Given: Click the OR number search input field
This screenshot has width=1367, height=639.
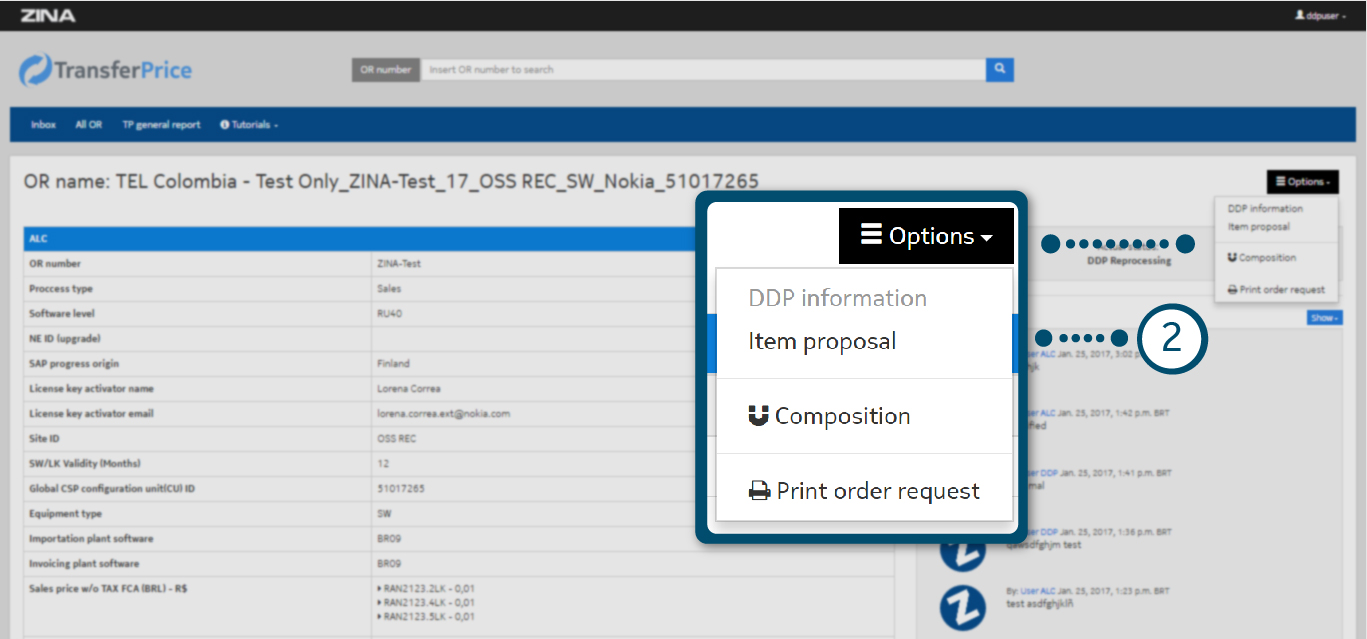Looking at the screenshot, I should tap(702, 69).
